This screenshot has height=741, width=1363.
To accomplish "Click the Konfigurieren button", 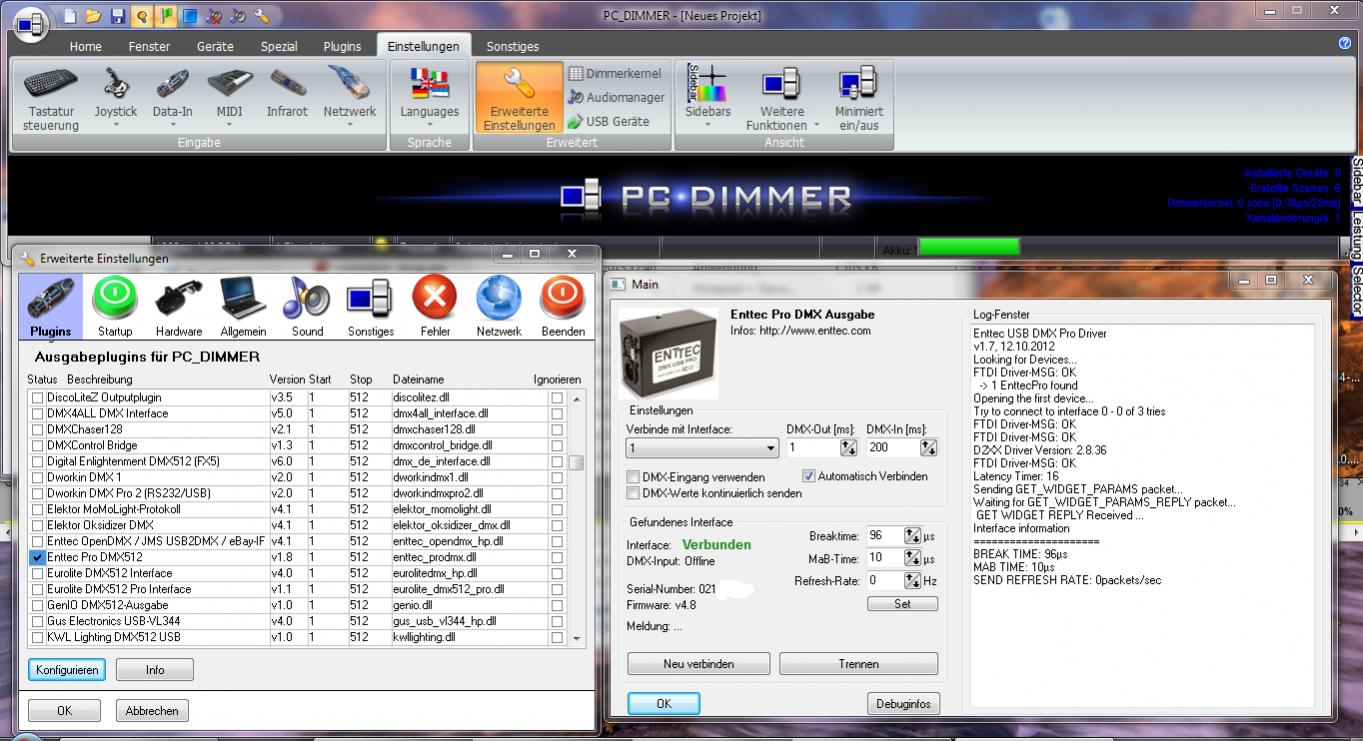I will pos(66,670).
